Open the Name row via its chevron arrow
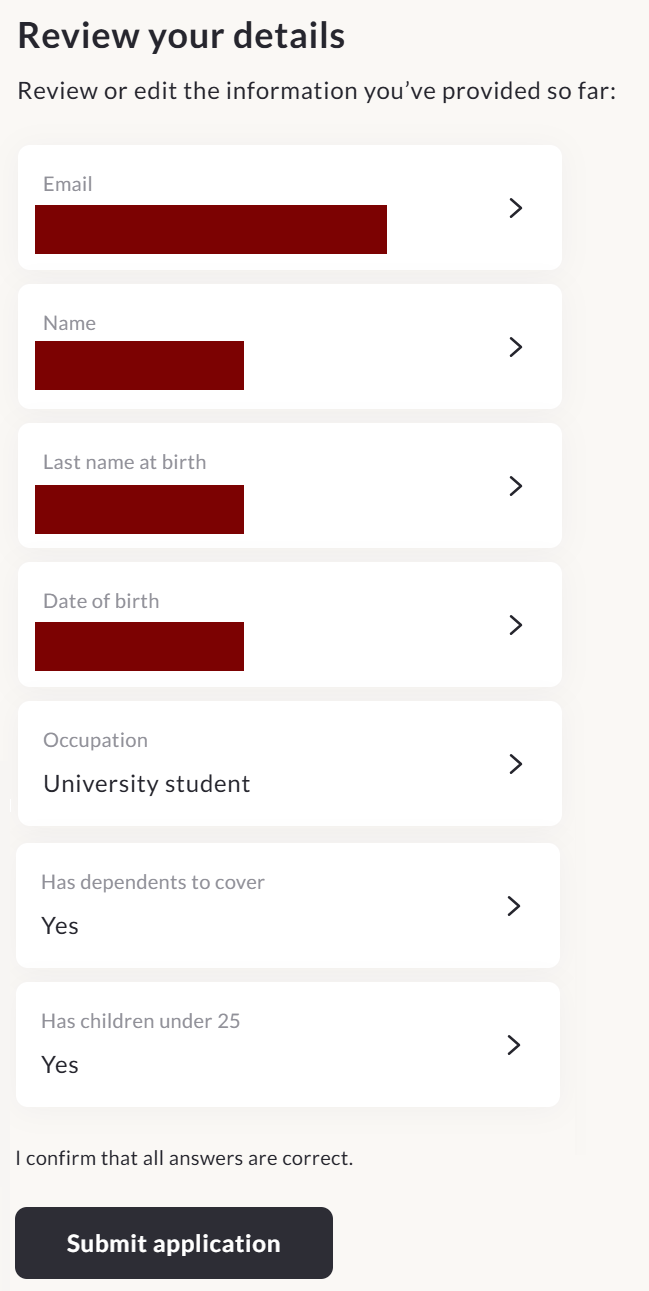This screenshot has height=1291, width=649. tap(516, 347)
